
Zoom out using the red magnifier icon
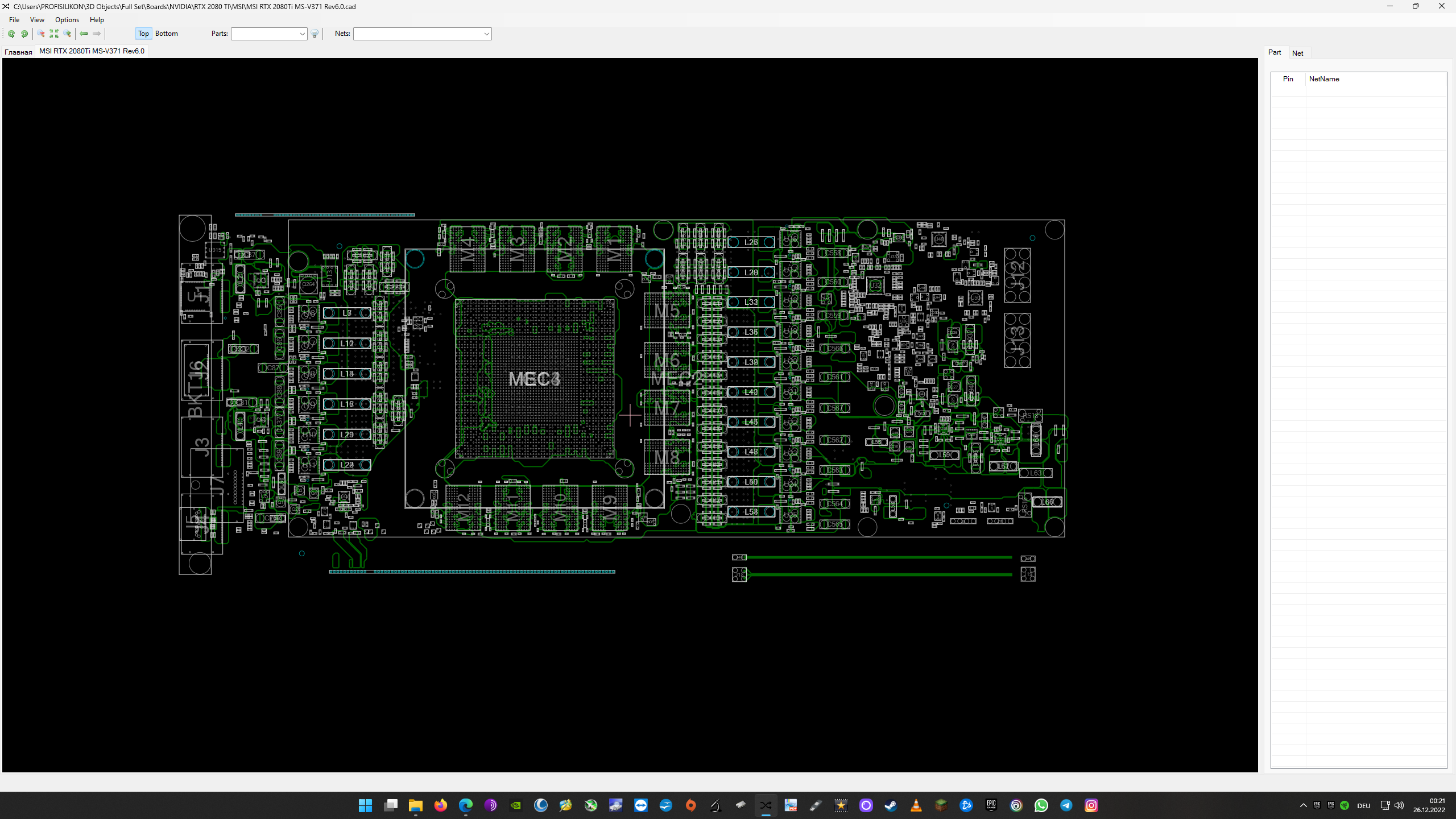(x=40, y=34)
